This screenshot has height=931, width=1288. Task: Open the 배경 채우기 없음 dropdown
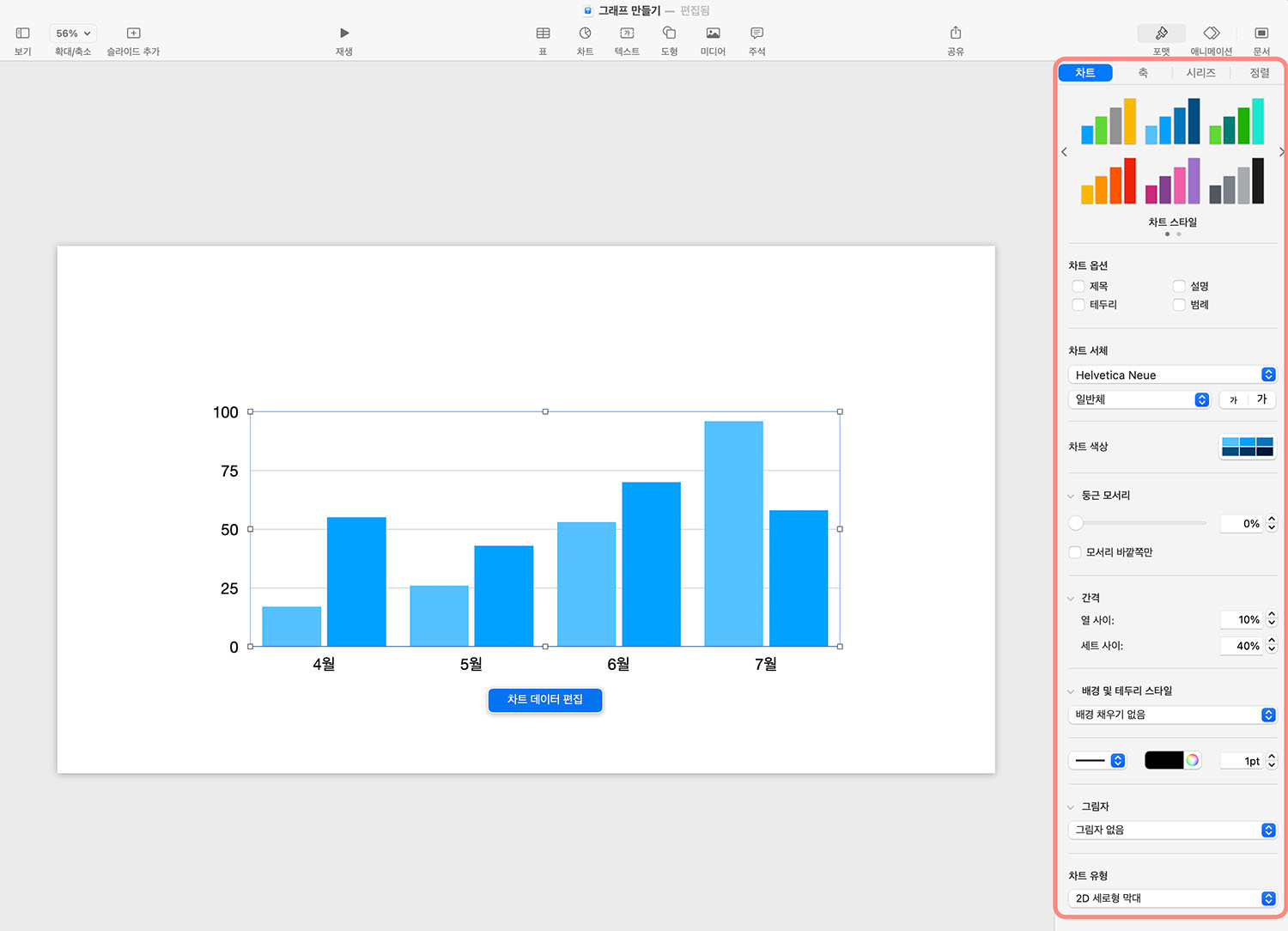tap(1172, 715)
